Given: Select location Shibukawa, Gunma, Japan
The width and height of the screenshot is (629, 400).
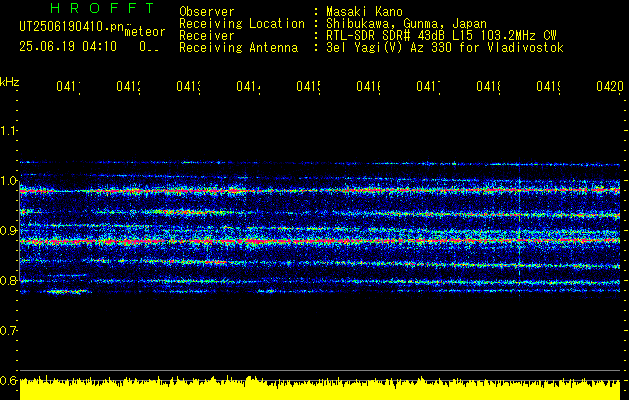Looking at the screenshot, I should [x=406, y=24].
